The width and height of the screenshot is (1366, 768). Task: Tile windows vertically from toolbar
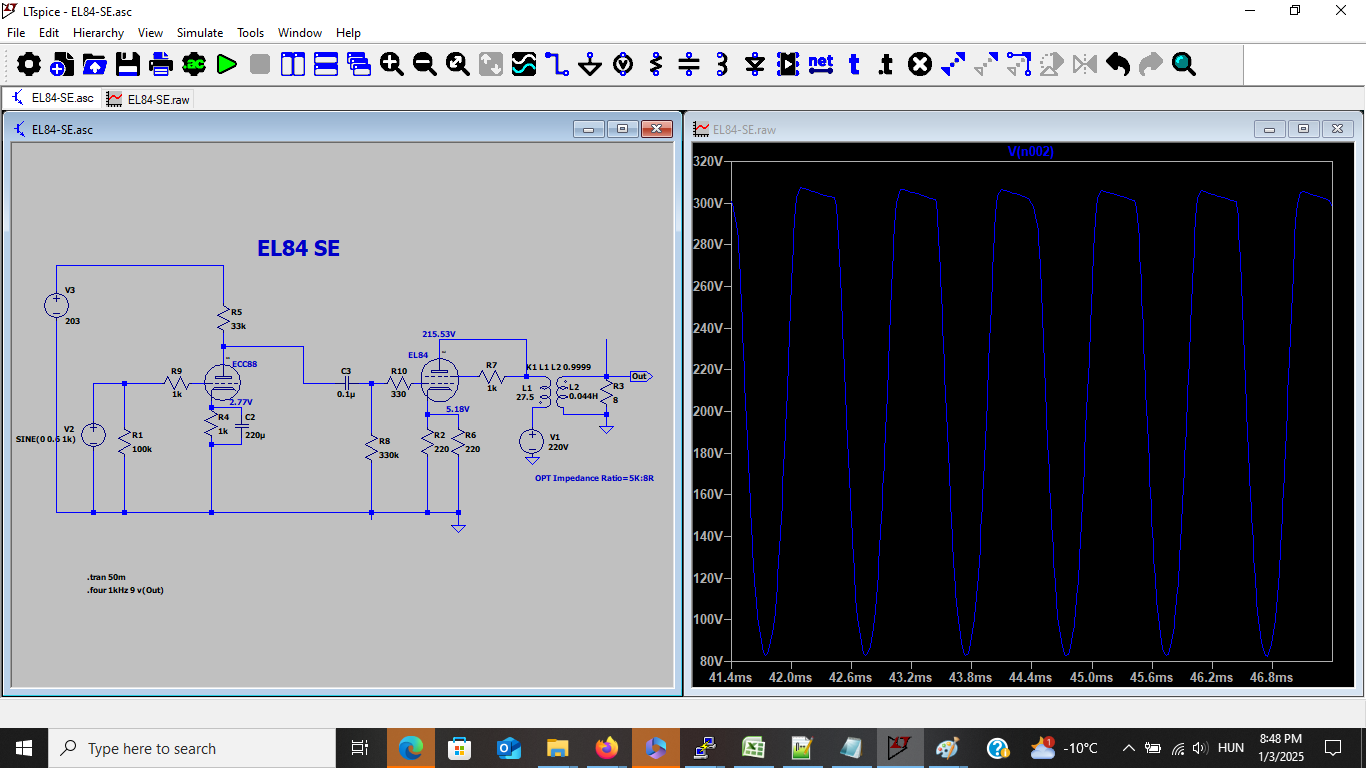pos(293,64)
